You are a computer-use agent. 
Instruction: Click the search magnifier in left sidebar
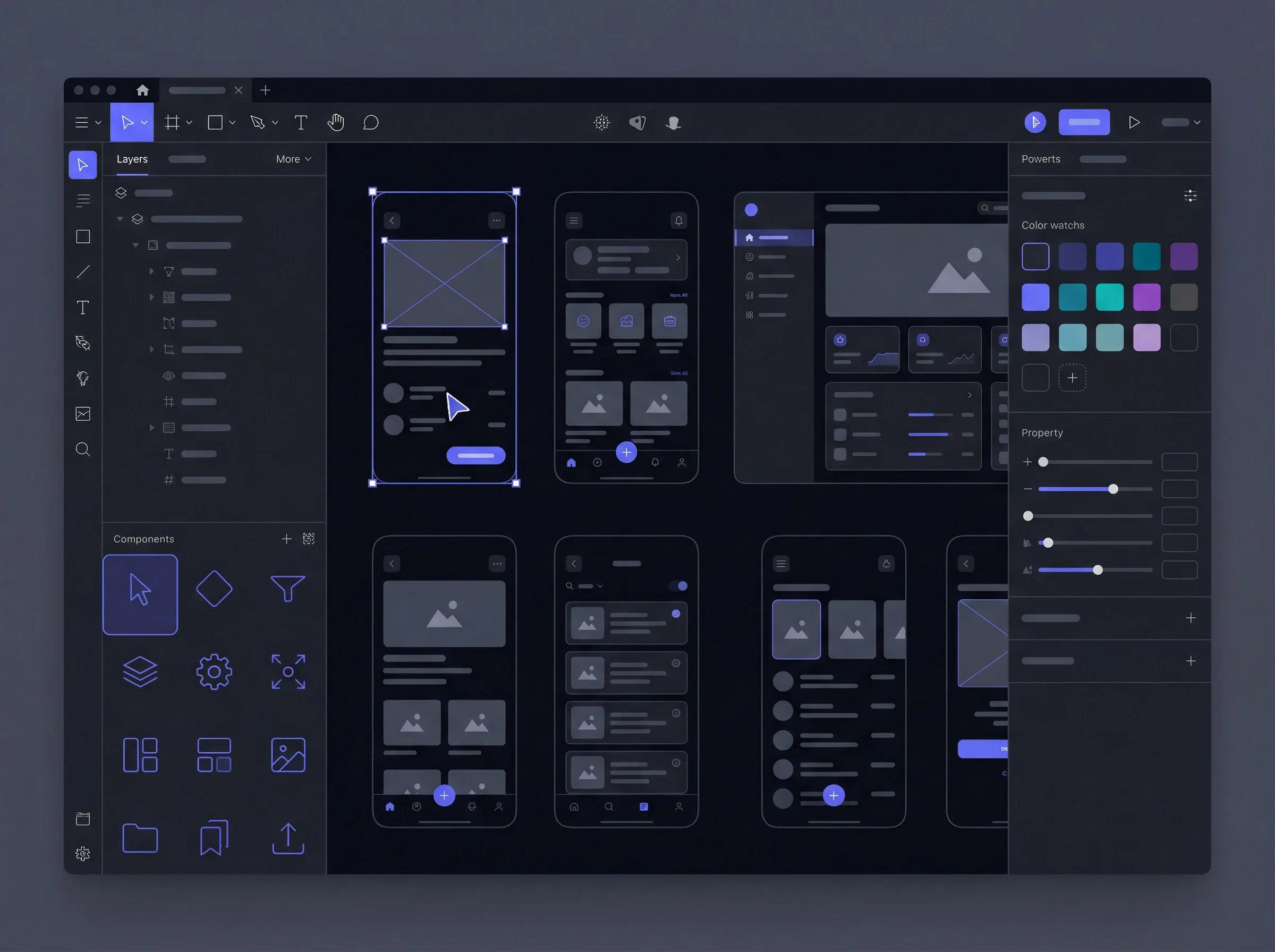(83, 449)
